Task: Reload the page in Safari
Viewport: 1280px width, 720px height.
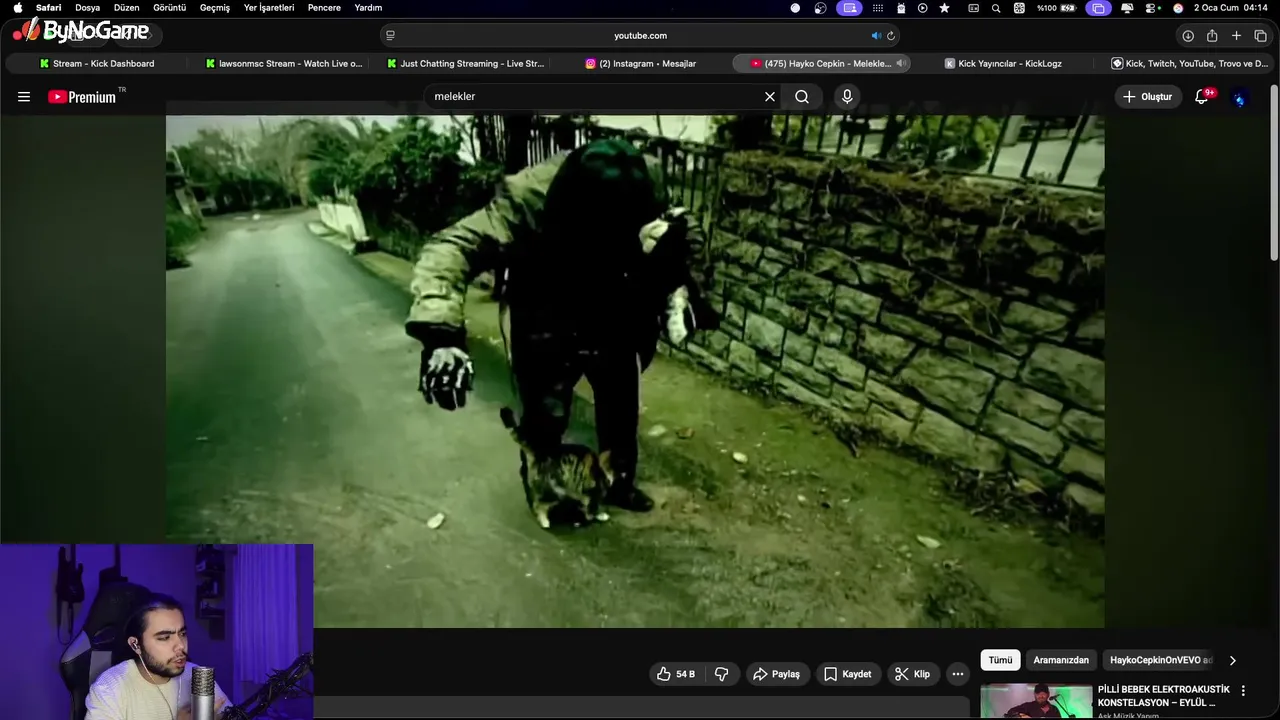Action: coord(890,35)
